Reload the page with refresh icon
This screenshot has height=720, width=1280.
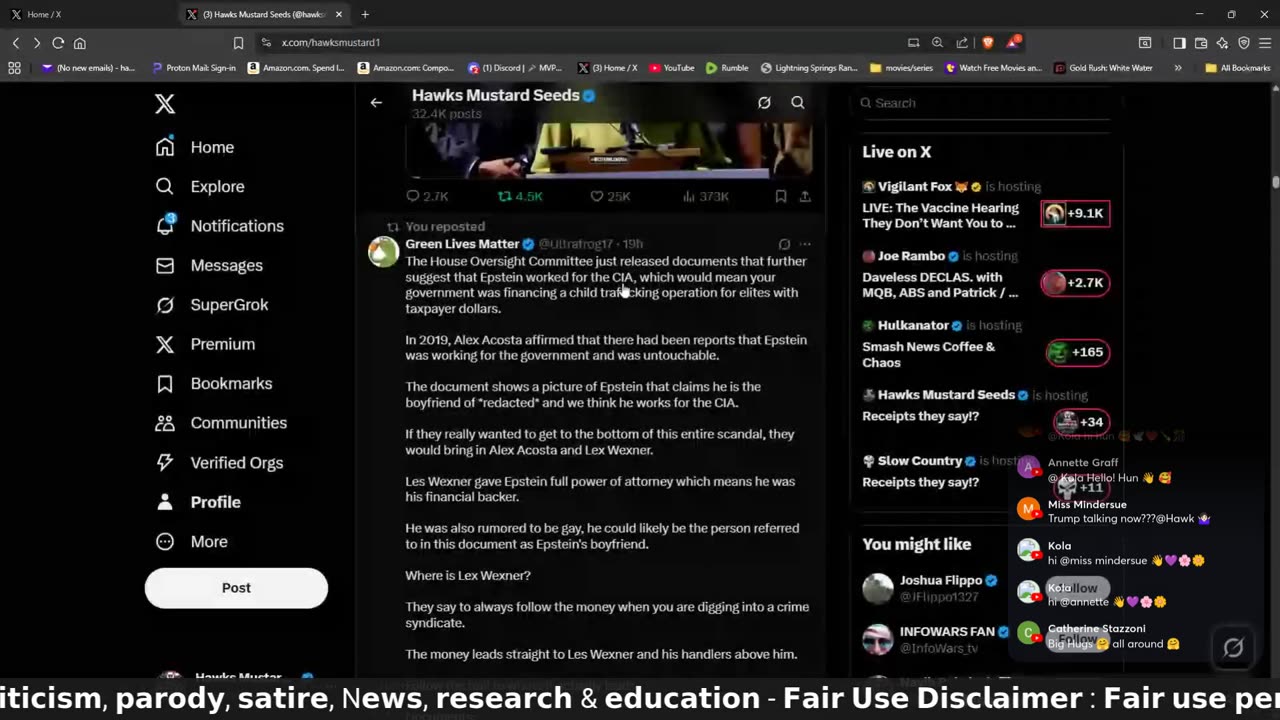[x=58, y=43]
